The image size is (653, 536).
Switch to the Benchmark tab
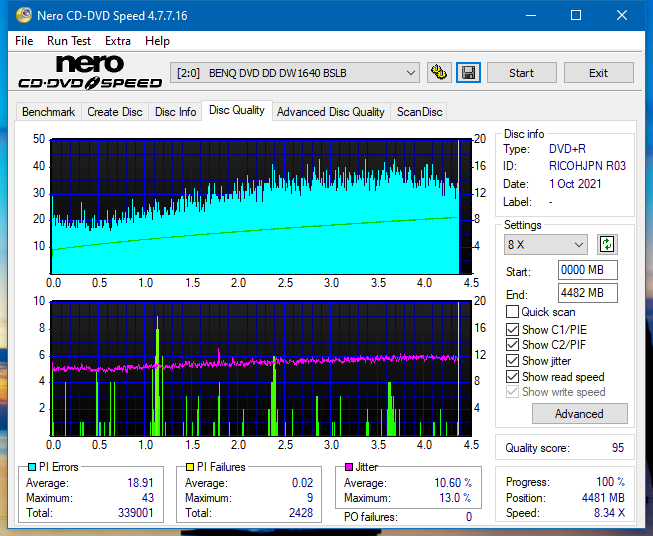tap(48, 112)
